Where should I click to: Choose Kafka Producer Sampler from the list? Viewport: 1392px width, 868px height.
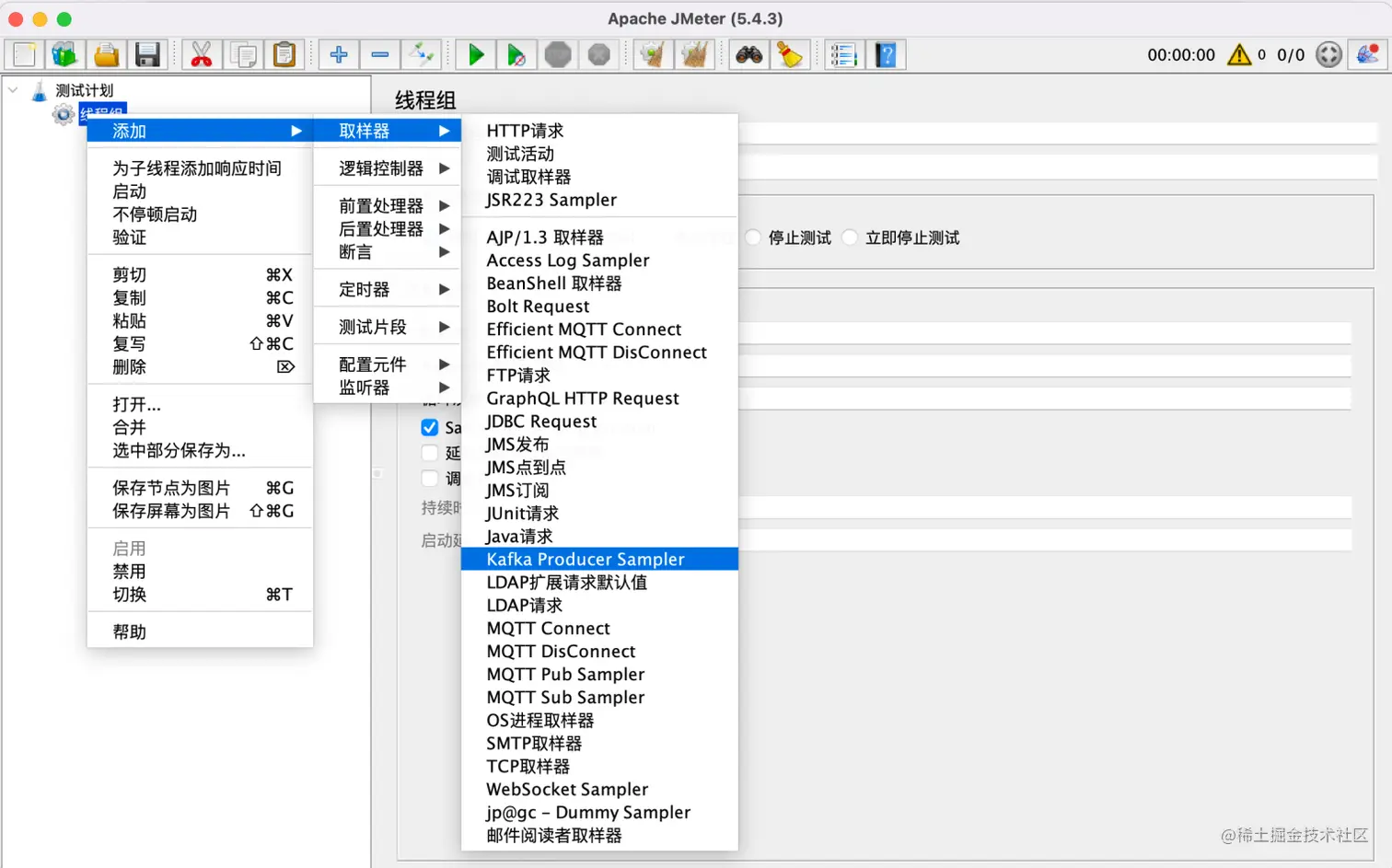599,560
